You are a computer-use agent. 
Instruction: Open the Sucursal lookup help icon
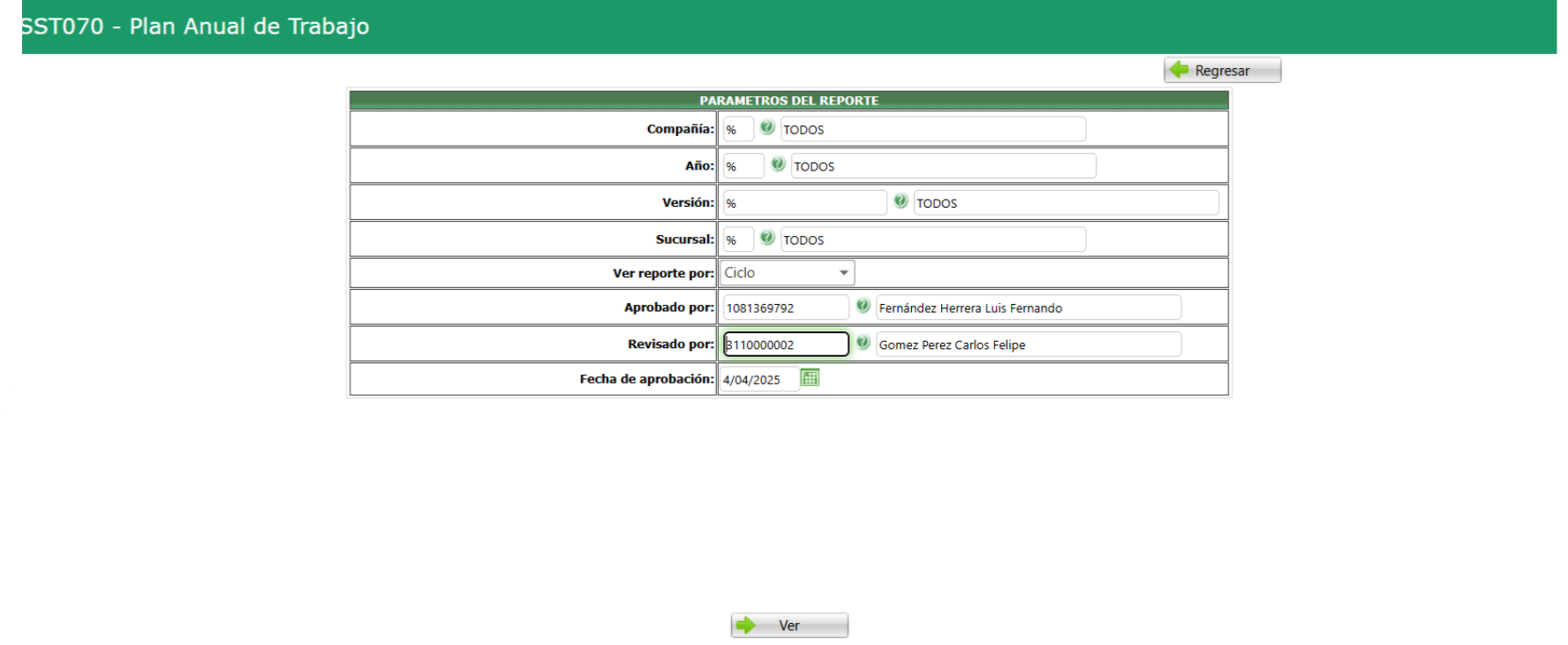[x=767, y=238]
